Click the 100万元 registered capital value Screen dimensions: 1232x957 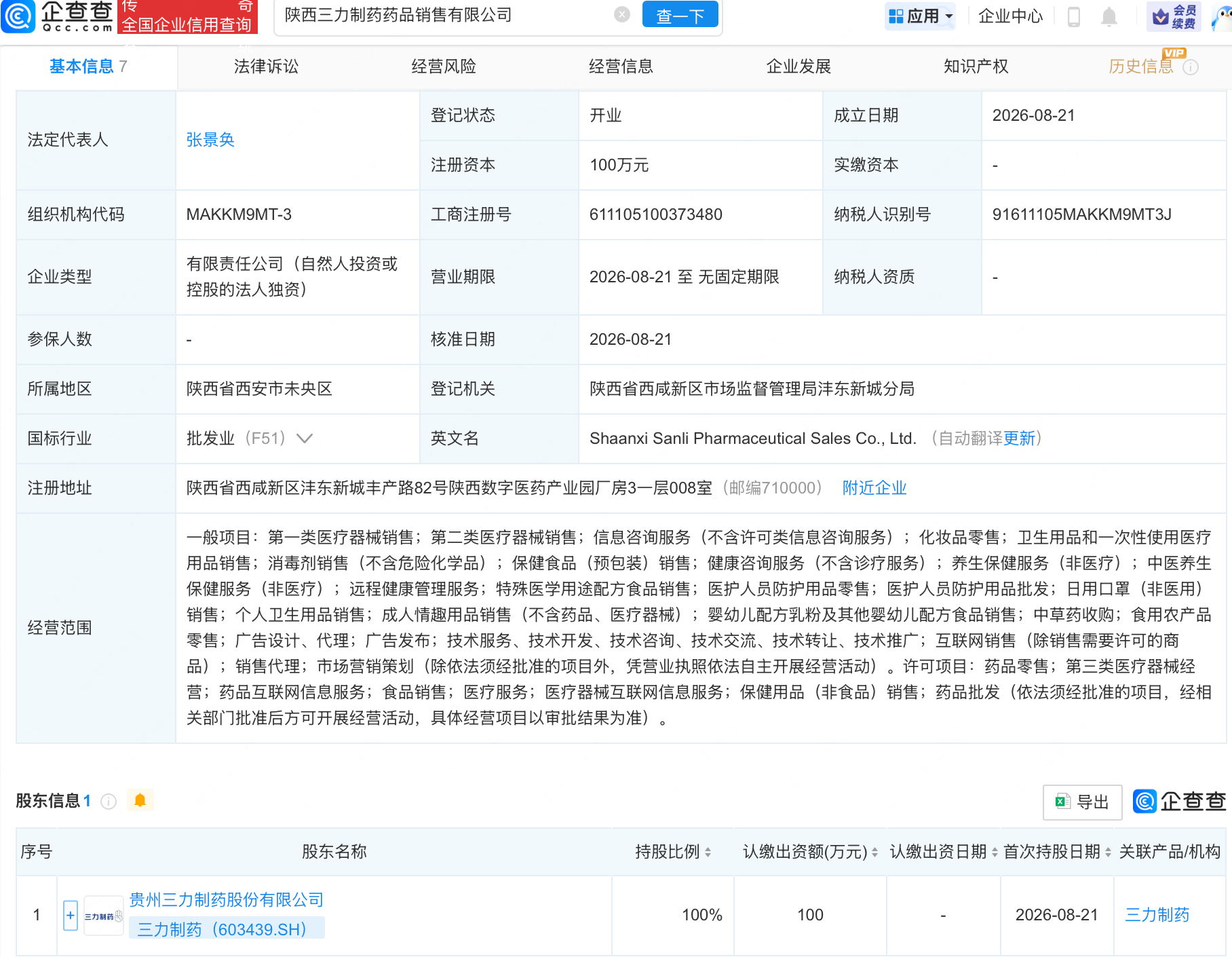[x=619, y=165]
